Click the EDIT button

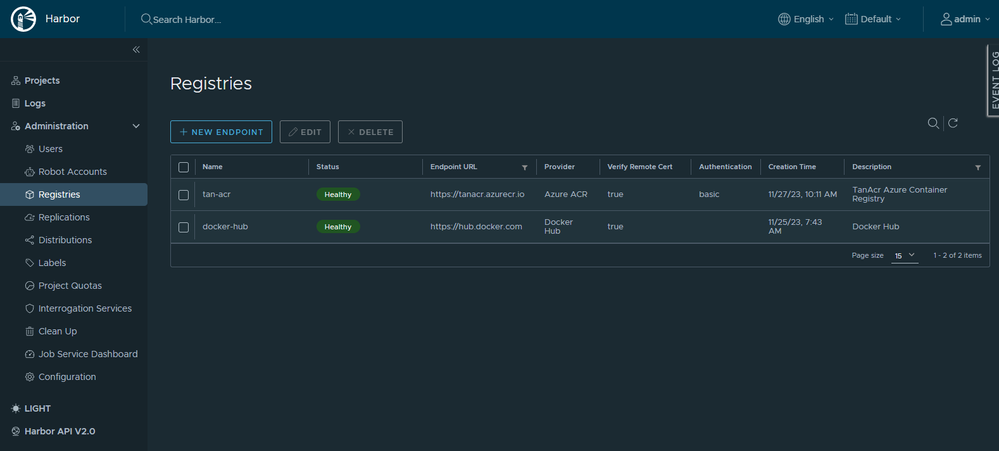coord(305,132)
